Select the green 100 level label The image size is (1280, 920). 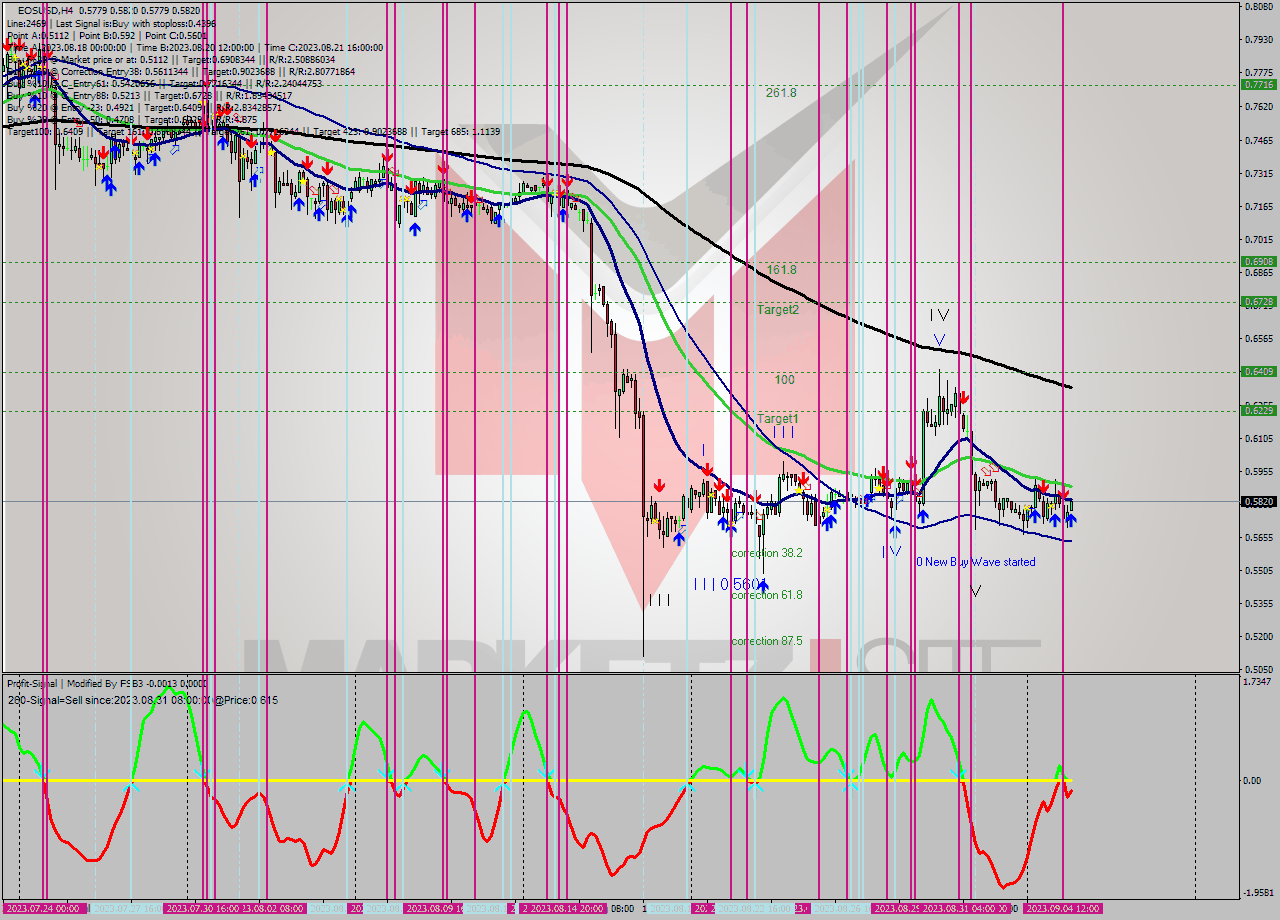pyautogui.click(x=784, y=380)
